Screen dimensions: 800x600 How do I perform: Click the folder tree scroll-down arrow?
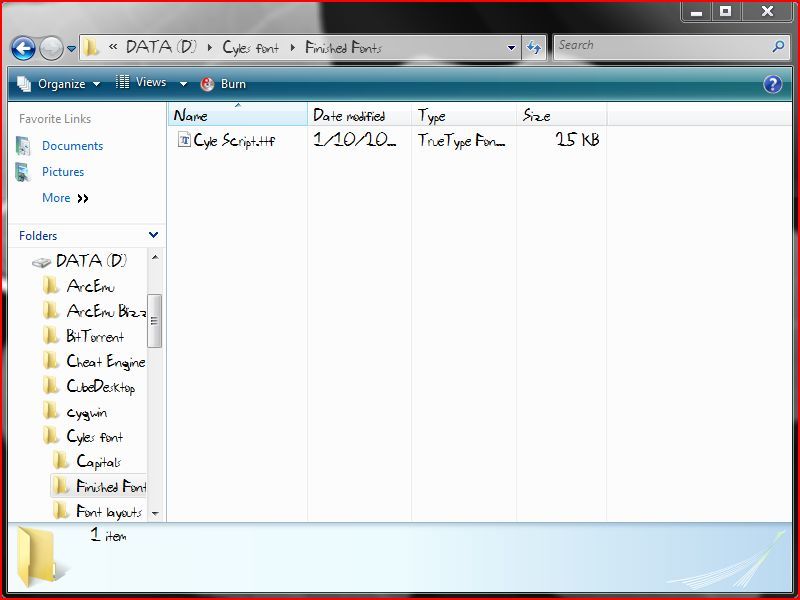click(155, 513)
